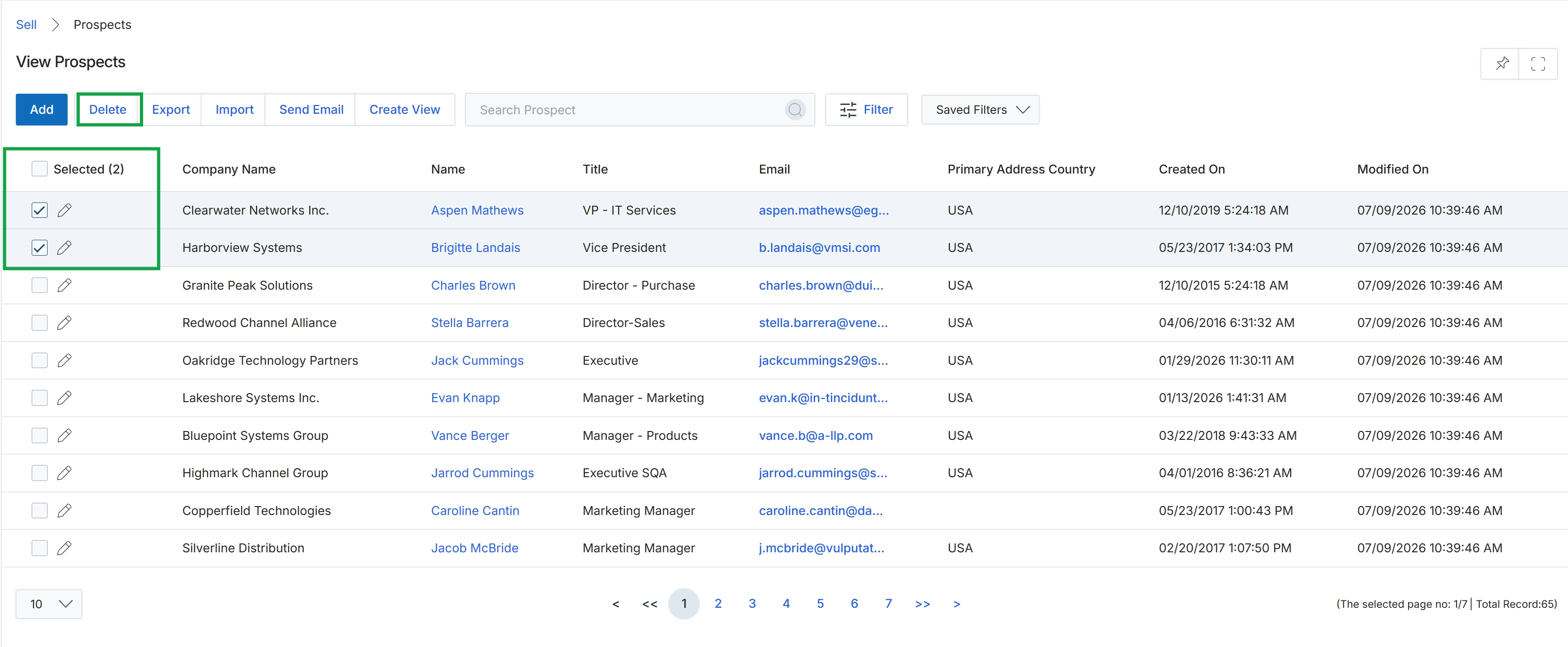
Task: Go to next page with >
Action: click(957, 604)
